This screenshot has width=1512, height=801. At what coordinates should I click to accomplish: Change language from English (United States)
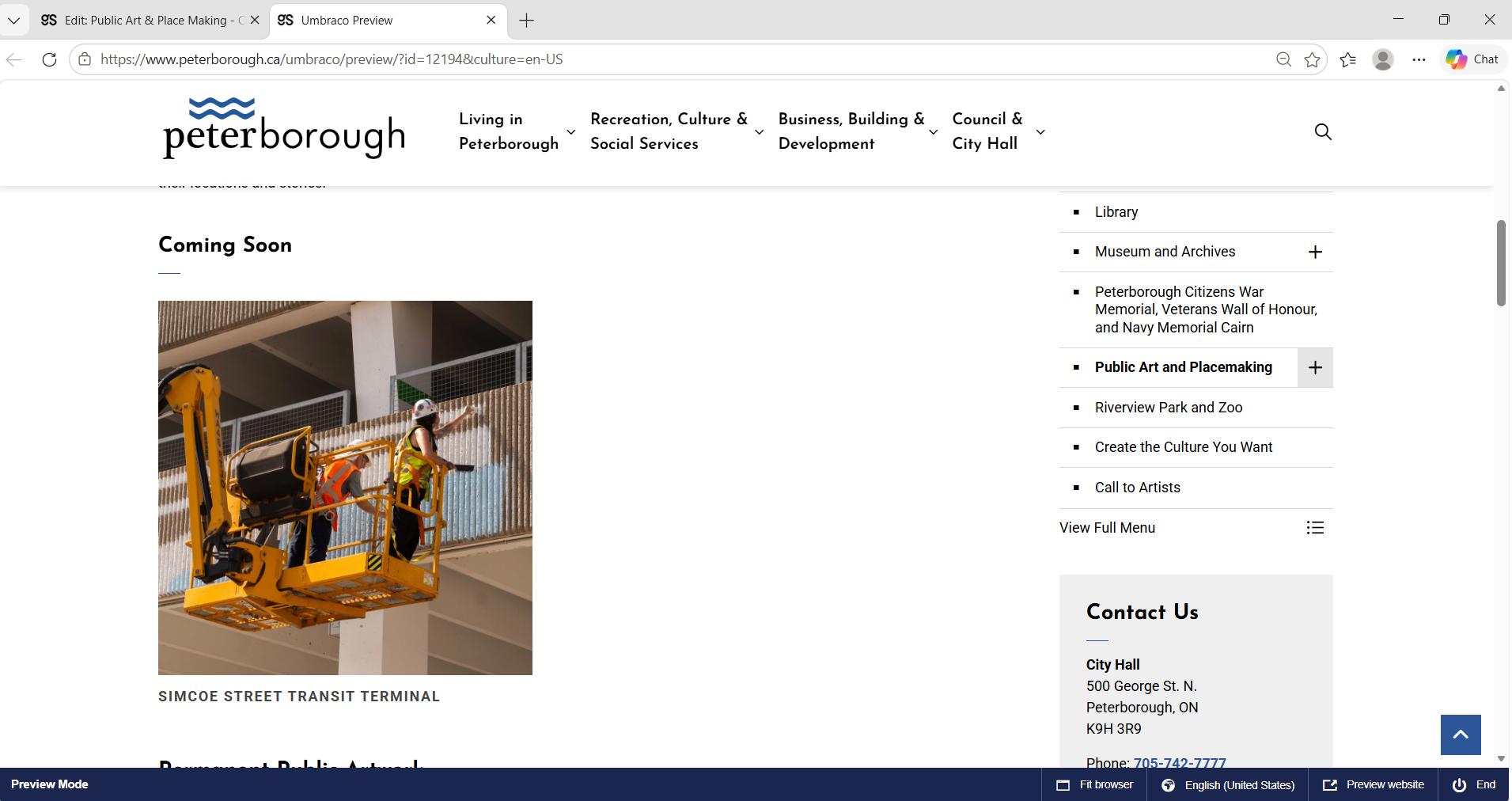click(1228, 784)
